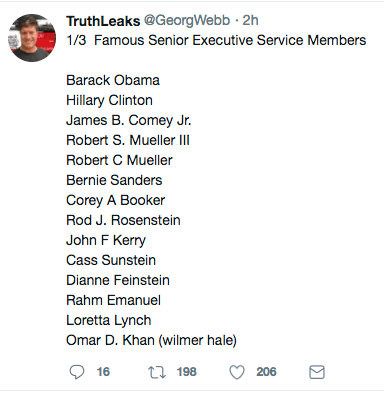Click 'James B. Comey Jr.' text line
Viewport: 384px width, 397px height.
[x=129, y=120]
